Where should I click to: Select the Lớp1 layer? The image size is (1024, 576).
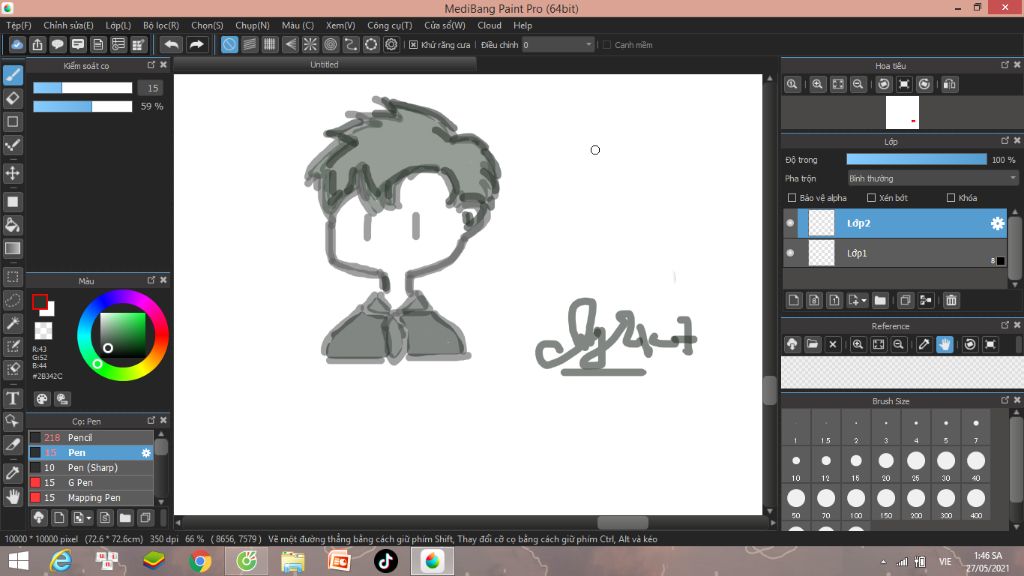(x=895, y=253)
